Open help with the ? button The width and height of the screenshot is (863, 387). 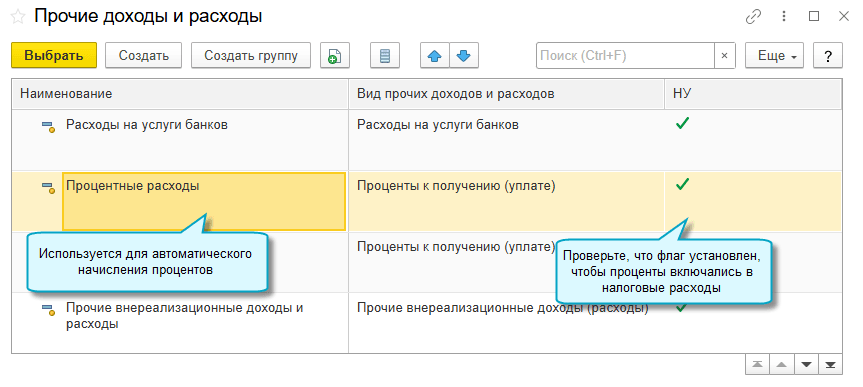827,56
